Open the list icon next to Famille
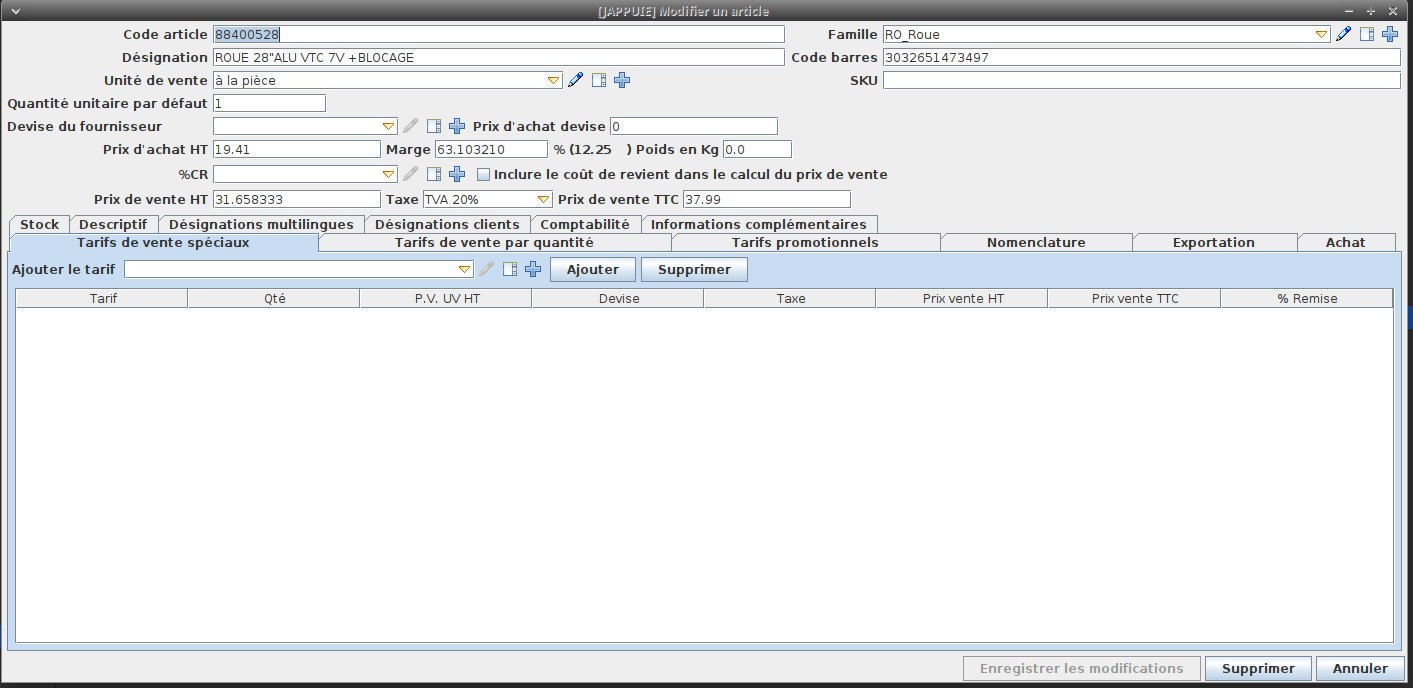This screenshot has height=688, width=1413. pos(1367,35)
